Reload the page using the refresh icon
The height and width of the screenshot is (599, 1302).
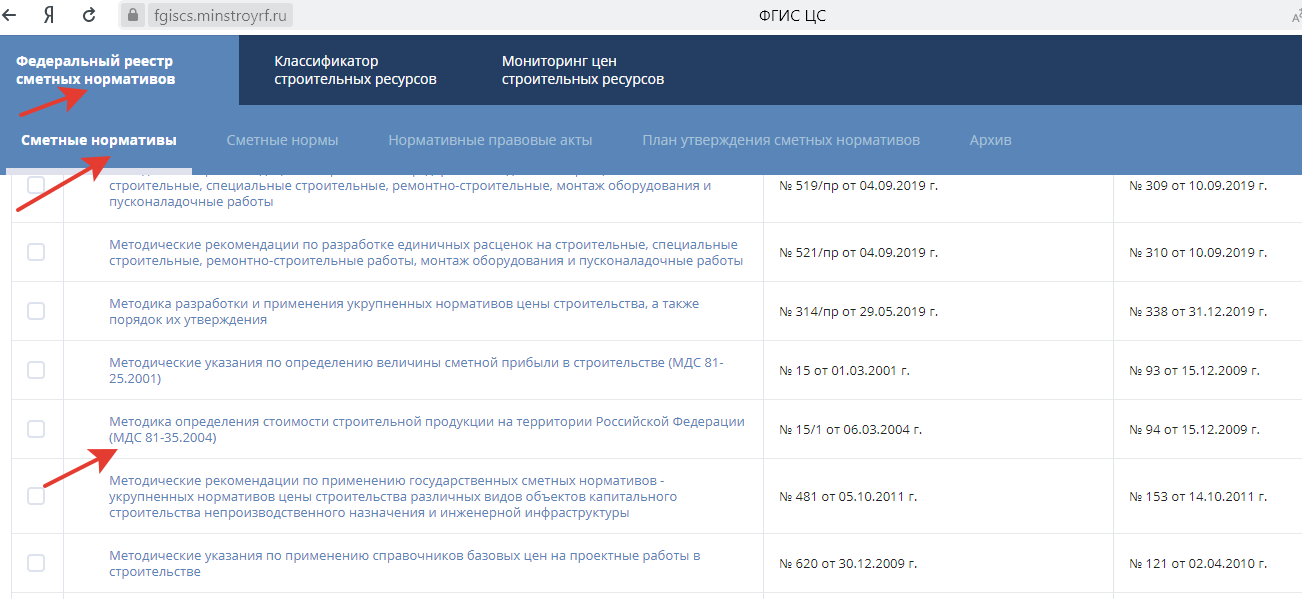89,16
